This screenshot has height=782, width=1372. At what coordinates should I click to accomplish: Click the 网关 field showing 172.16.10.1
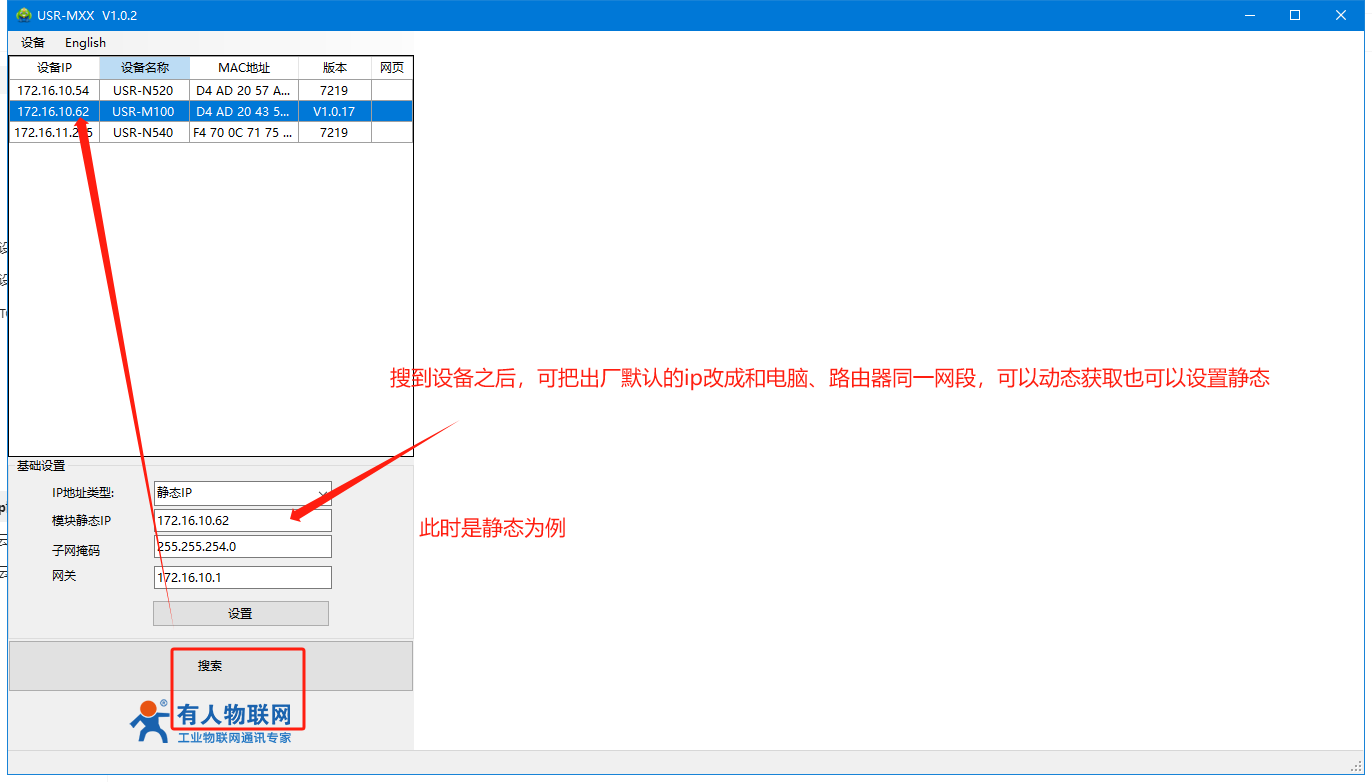[x=243, y=578]
